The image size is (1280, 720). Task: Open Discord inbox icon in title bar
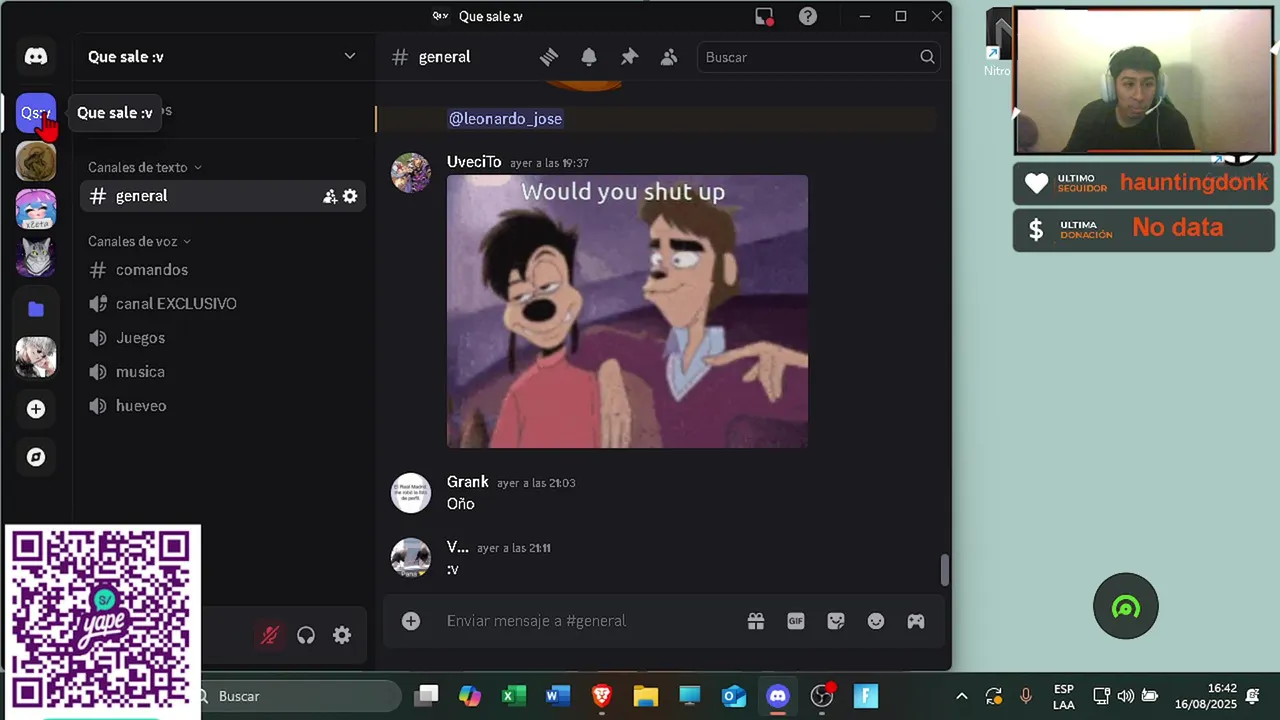[x=764, y=16]
